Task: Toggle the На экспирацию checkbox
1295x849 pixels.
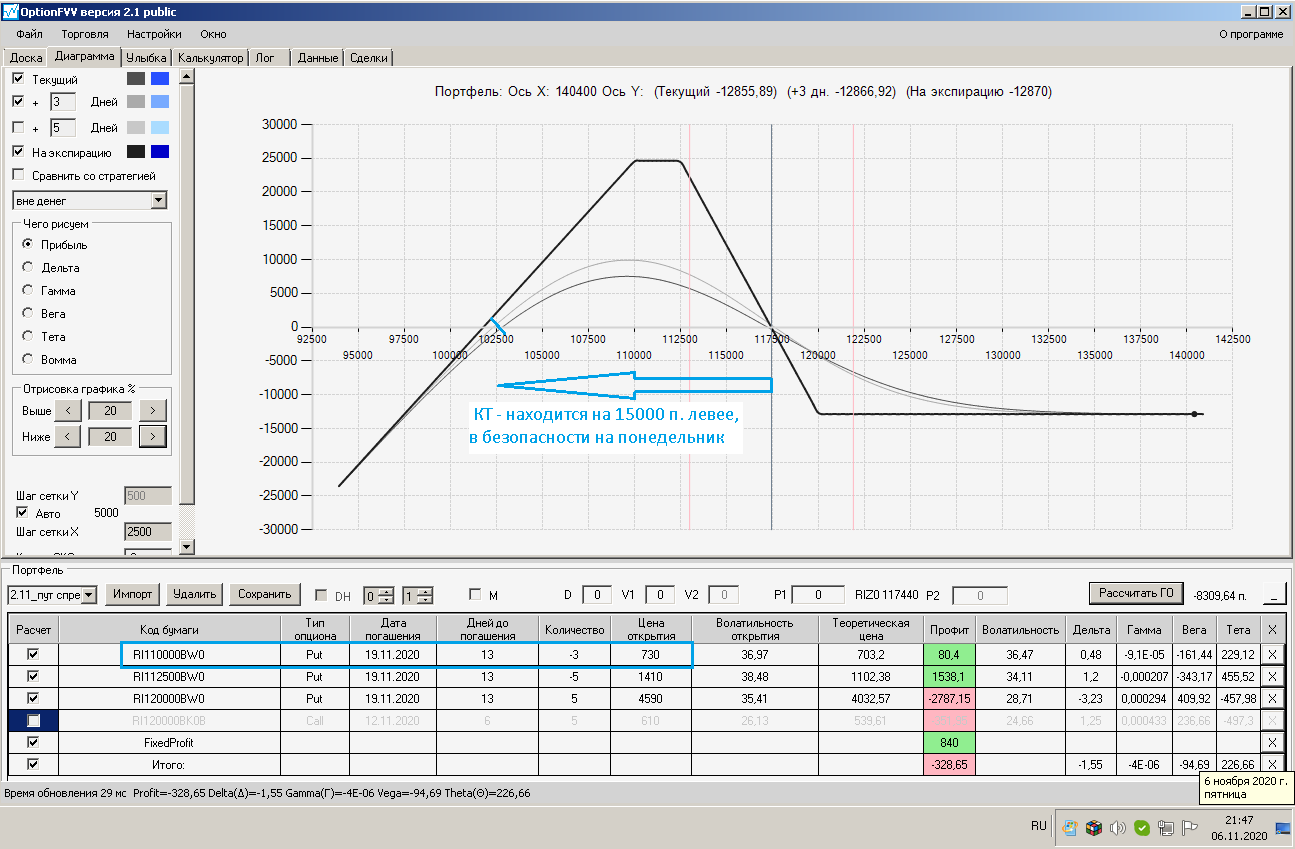Action: (x=18, y=152)
